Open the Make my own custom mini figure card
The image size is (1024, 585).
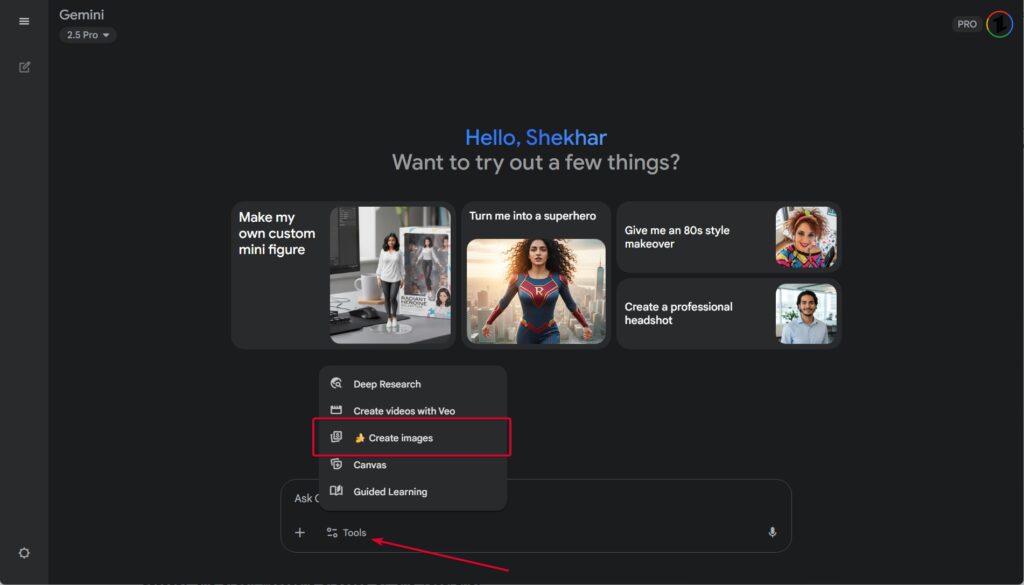[342, 275]
